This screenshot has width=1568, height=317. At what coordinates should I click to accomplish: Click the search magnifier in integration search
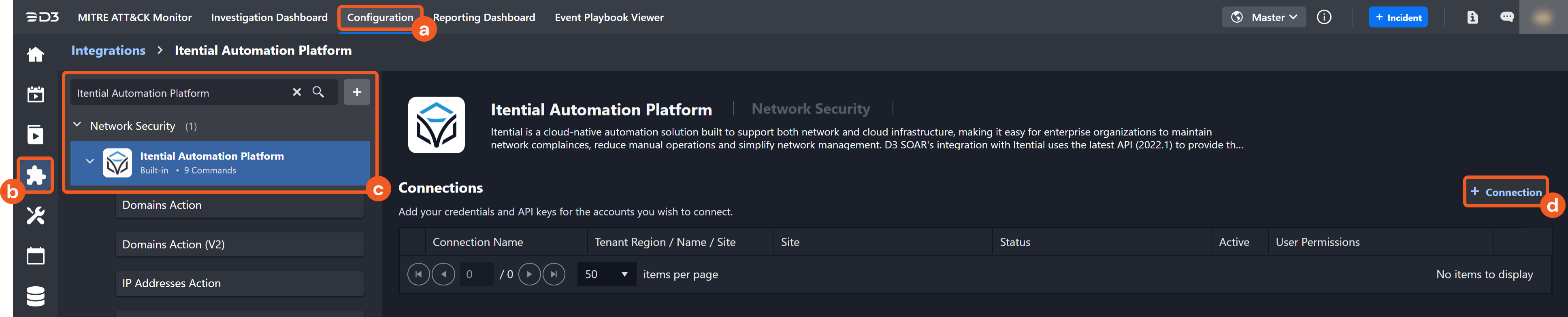click(x=318, y=92)
